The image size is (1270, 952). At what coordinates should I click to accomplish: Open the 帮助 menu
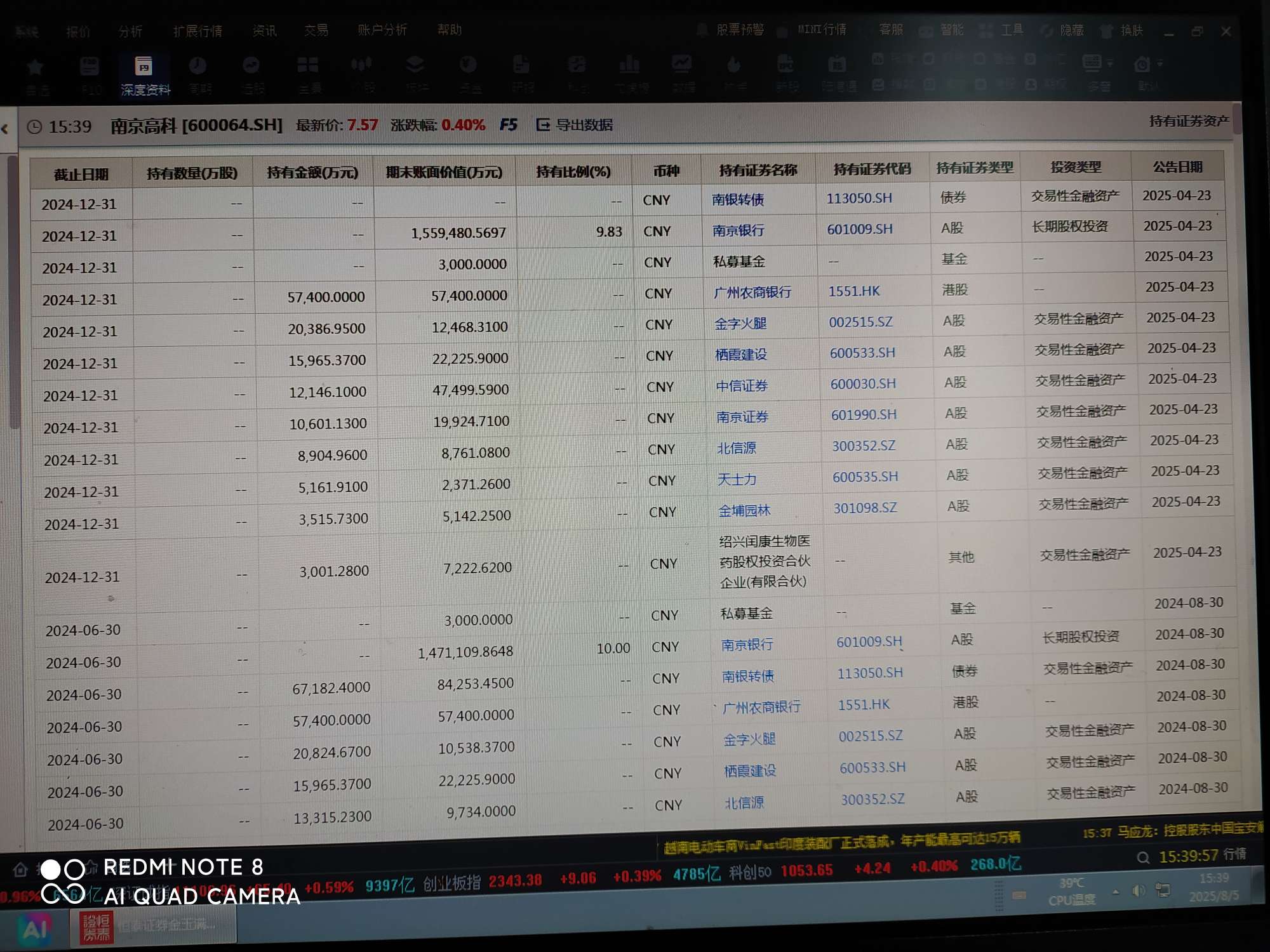click(449, 29)
